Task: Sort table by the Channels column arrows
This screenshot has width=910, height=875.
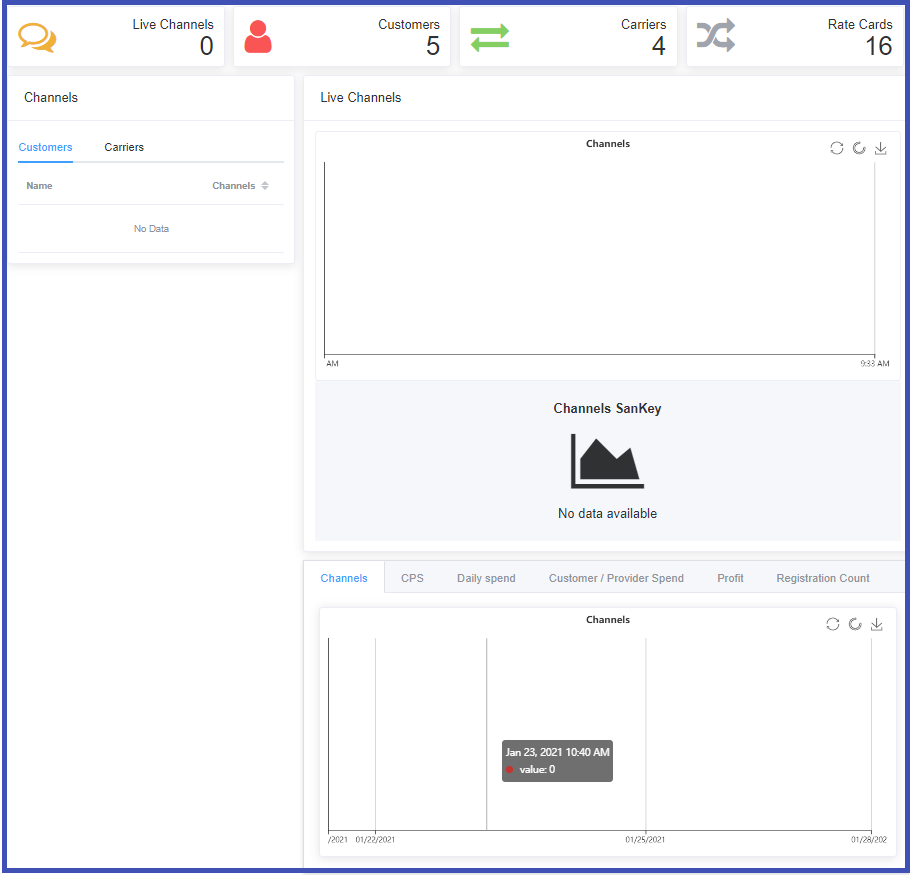Action: 265,186
